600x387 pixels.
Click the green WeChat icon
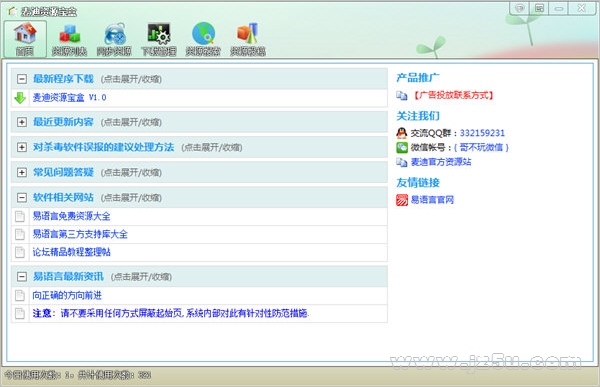pos(402,147)
